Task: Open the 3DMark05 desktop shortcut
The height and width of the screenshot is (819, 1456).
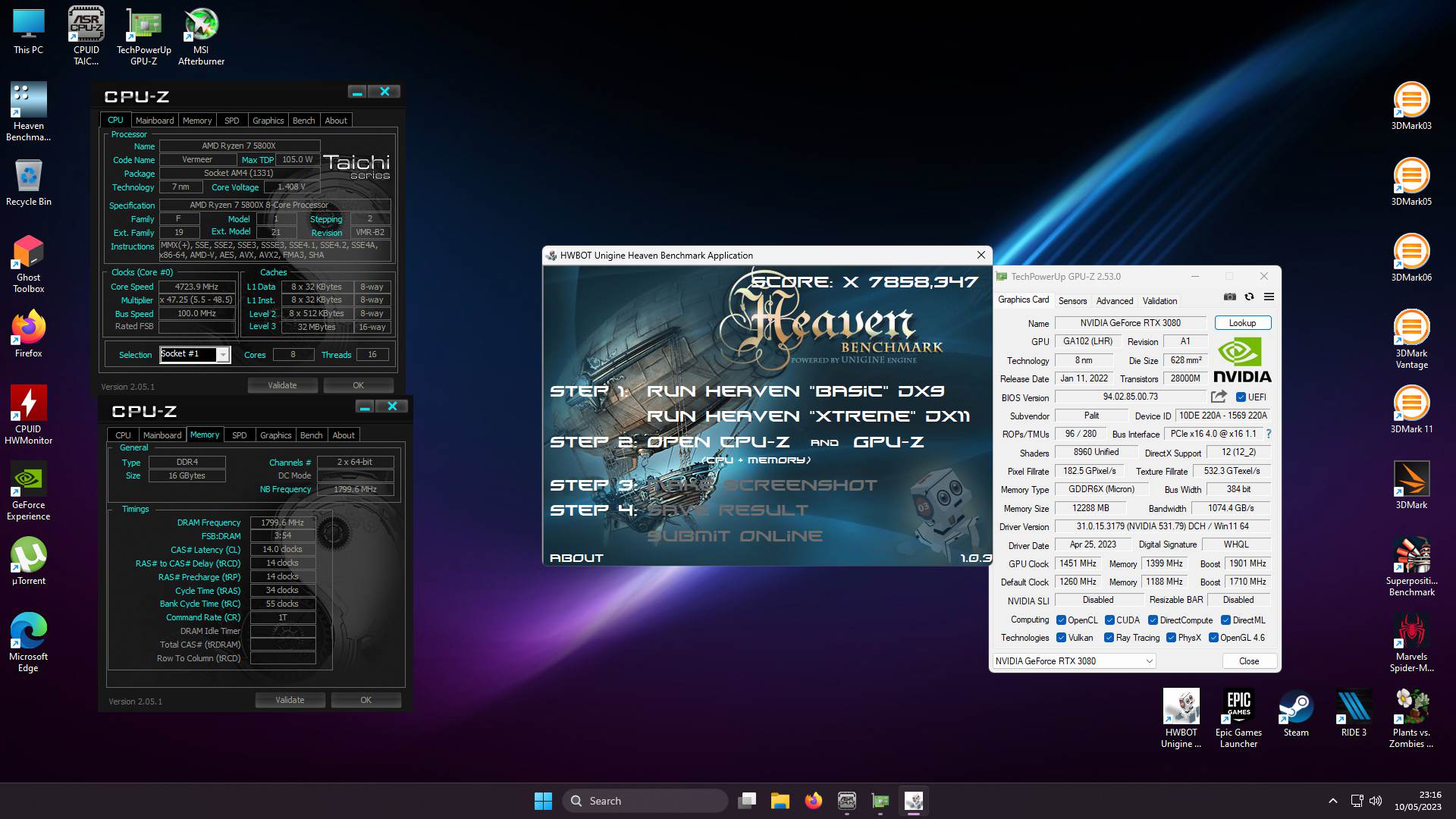Action: (x=1411, y=182)
